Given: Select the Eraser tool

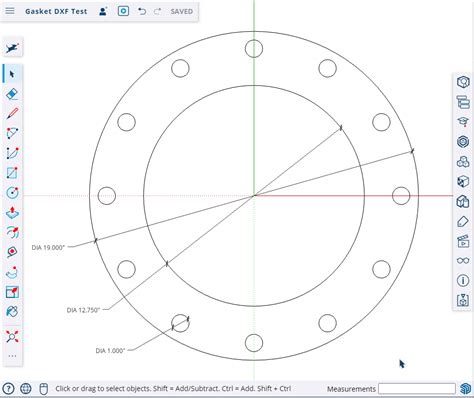Looking at the screenshot, I should coord(12,94).
